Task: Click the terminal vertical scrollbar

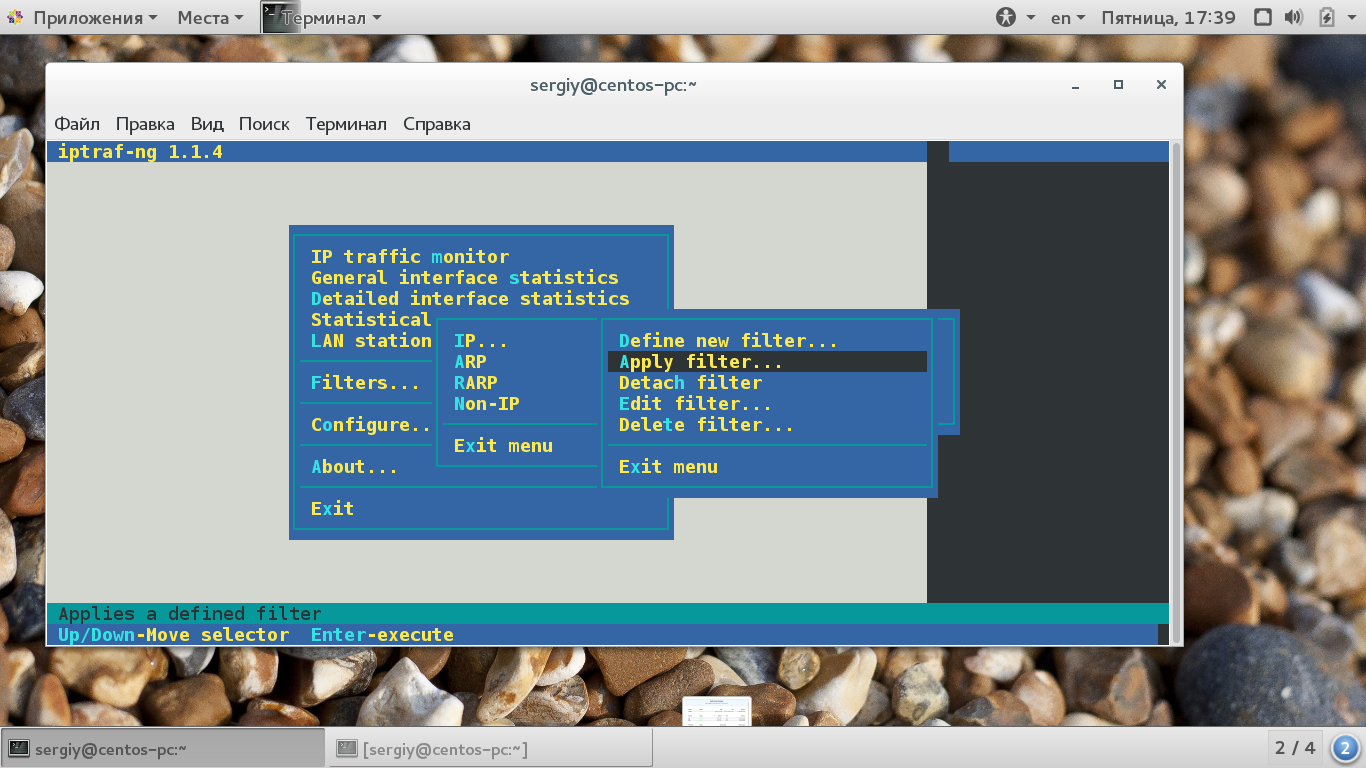Action: (1176, 392)
